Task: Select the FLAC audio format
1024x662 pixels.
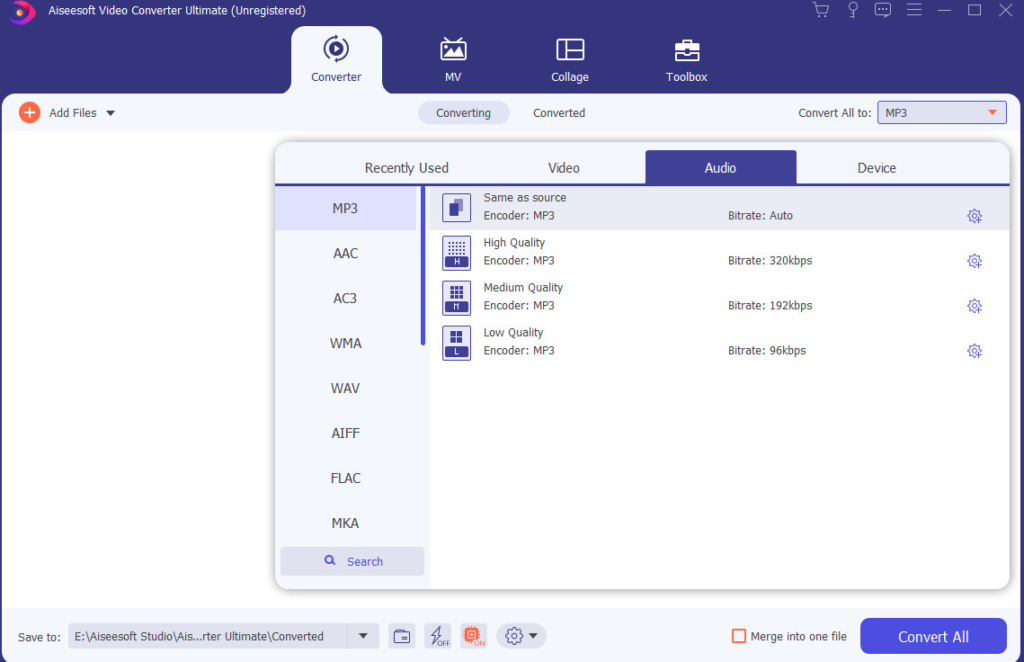Action: click(345, 478)
